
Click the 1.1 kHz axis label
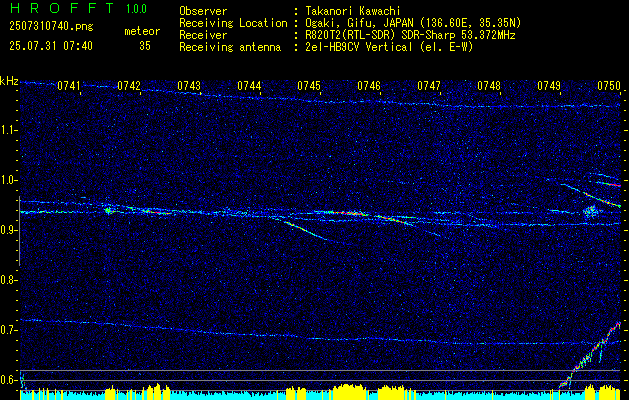(8, 130)
